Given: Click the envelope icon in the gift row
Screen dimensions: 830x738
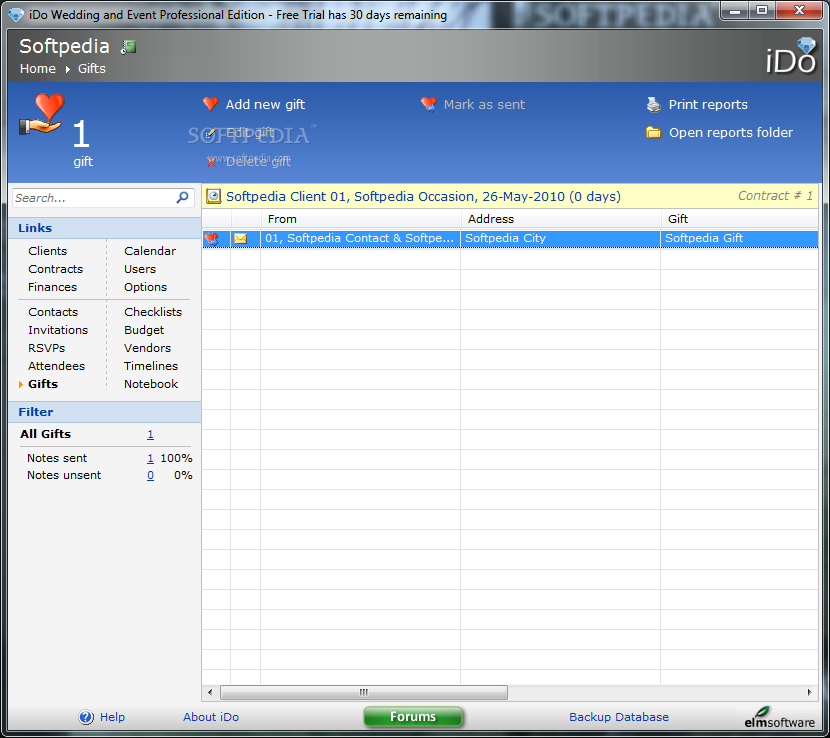Looking at the screenshot, I should [240, 239].
